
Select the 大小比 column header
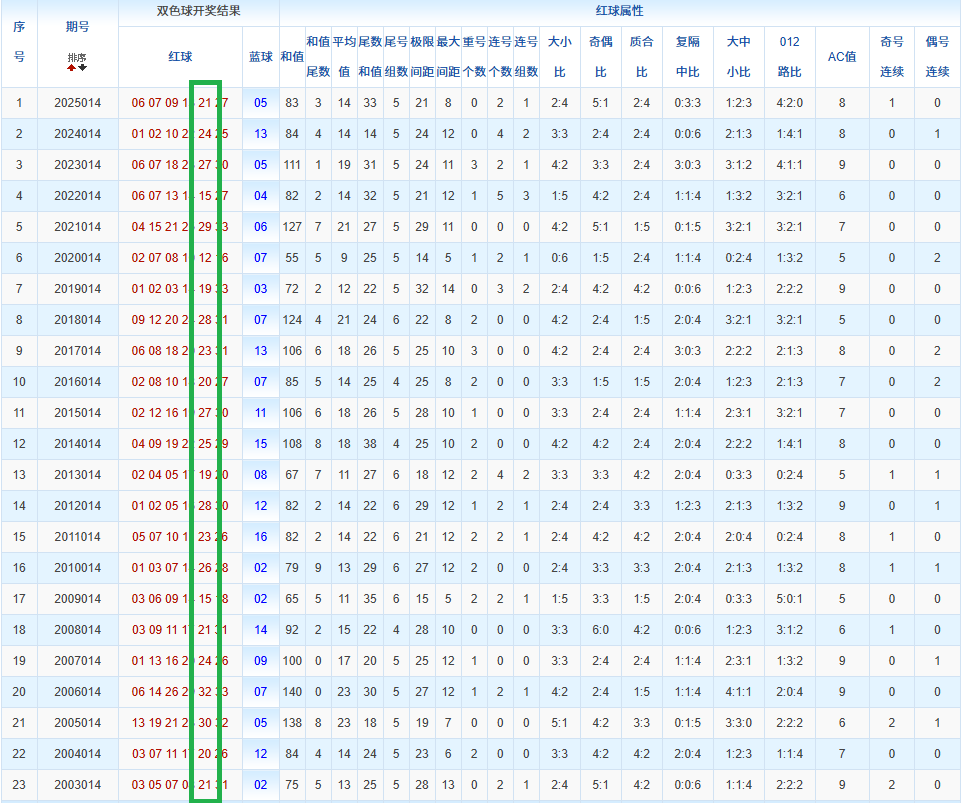pos(559,57)
